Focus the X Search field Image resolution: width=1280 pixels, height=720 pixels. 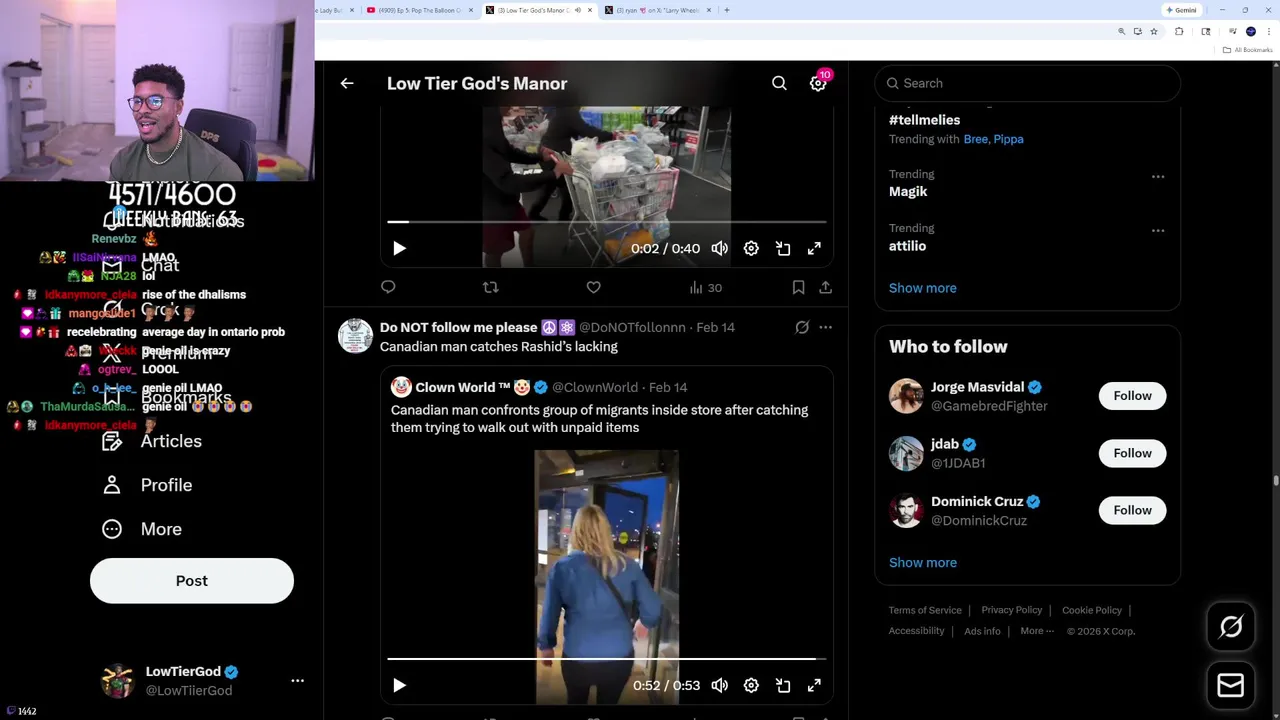pyautogui.click(x=1027, y=83)
